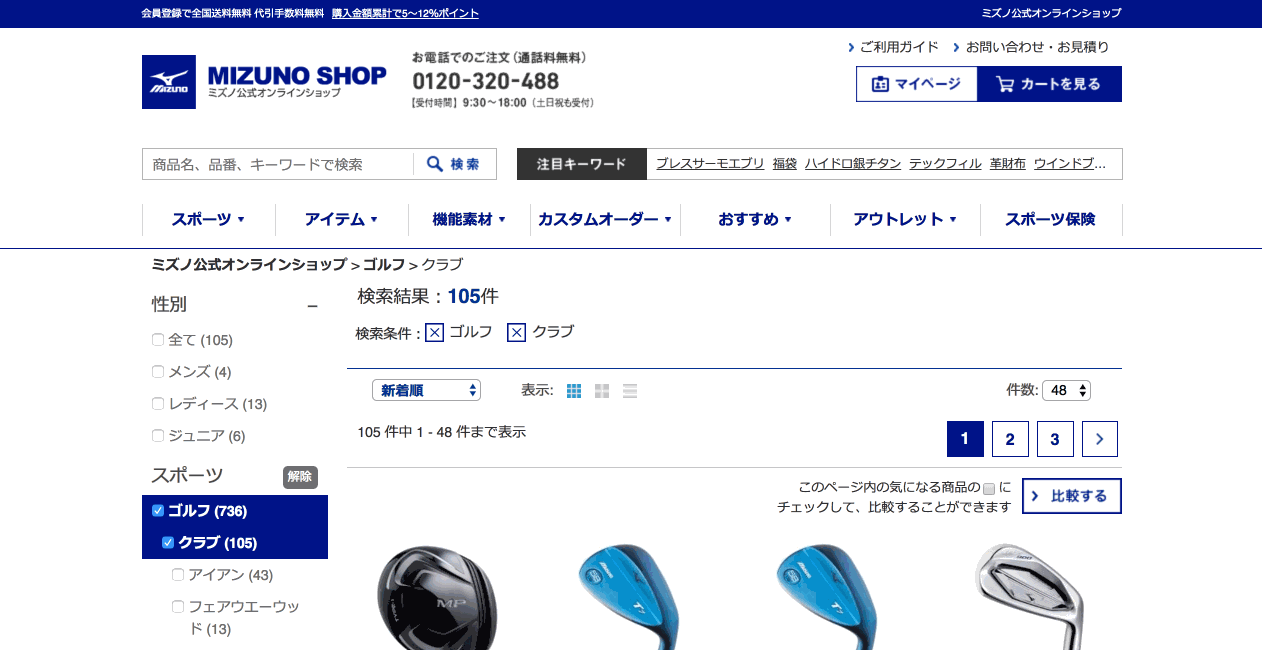Remove the クラブ search condition
This screenshot has height=650, width=1262.
[516, 332]
